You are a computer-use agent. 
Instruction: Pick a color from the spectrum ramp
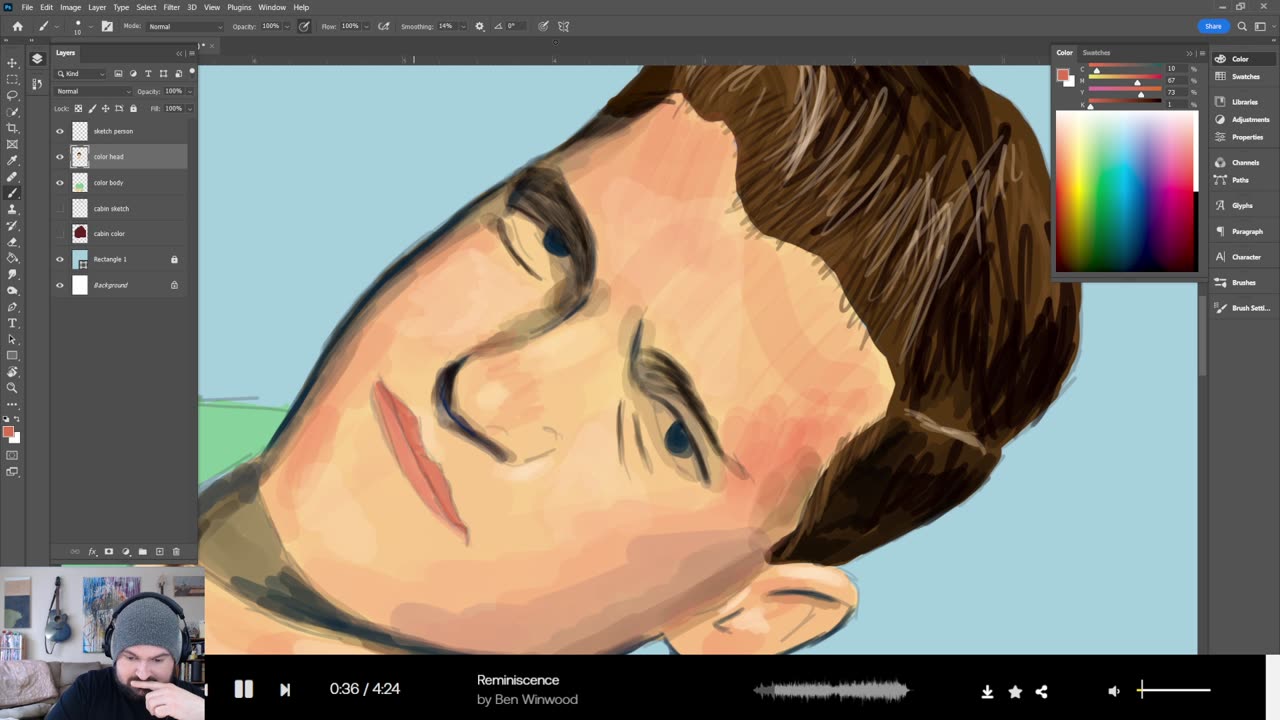pyautogui.click(x=1125, y=191)
